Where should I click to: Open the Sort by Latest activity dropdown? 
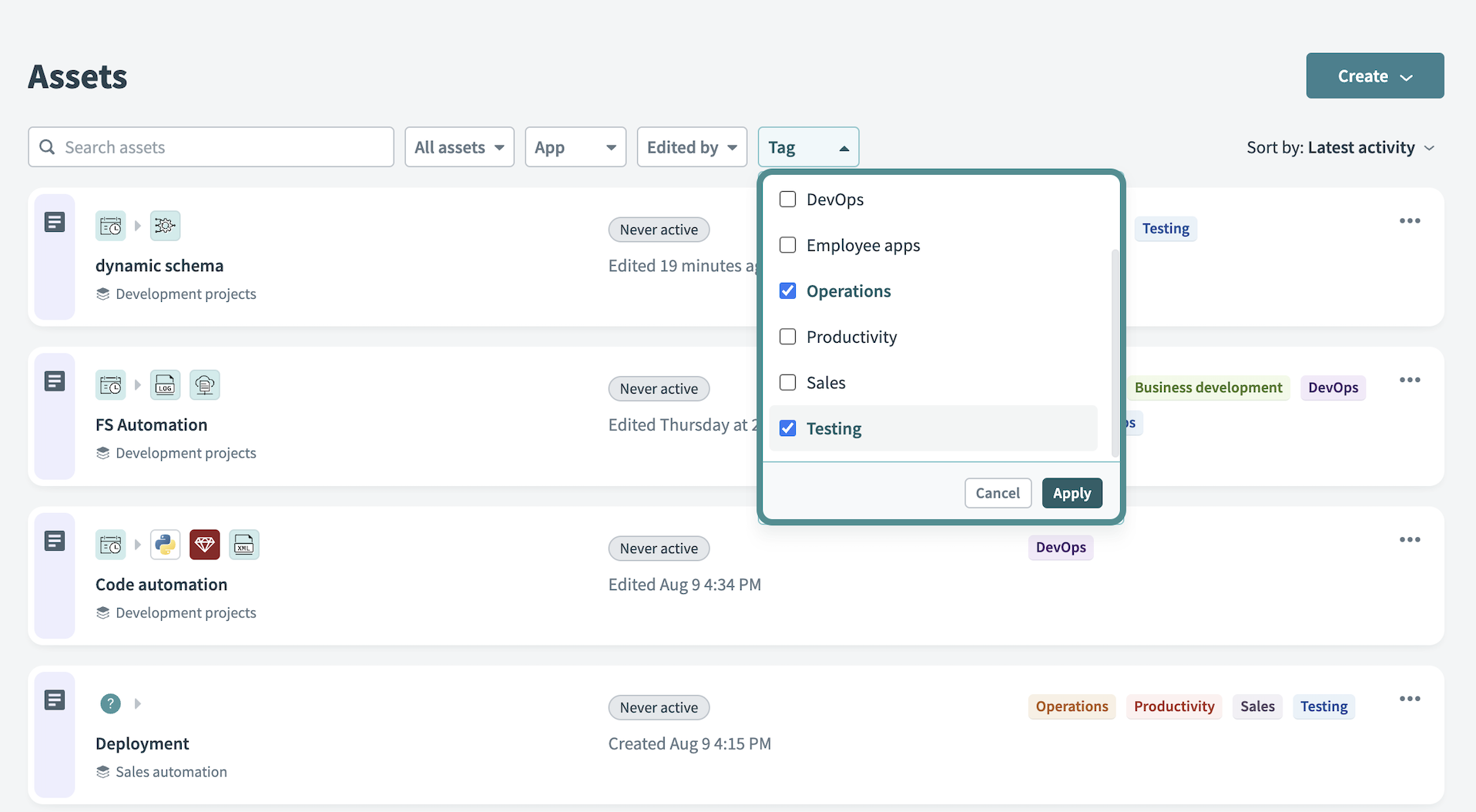1340,147
